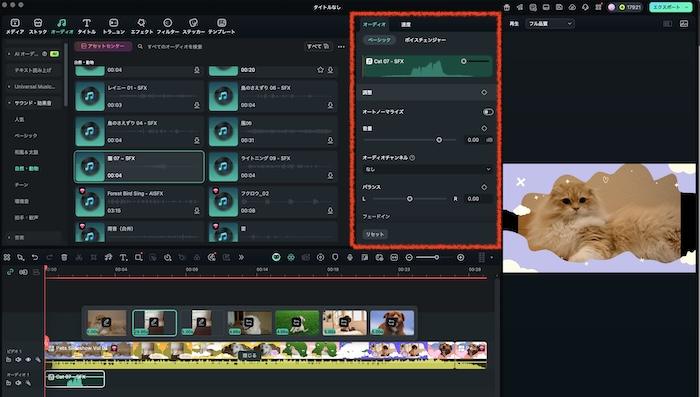Add text with the T tool icon
The image size is (700, 397).
coord(124,257)
